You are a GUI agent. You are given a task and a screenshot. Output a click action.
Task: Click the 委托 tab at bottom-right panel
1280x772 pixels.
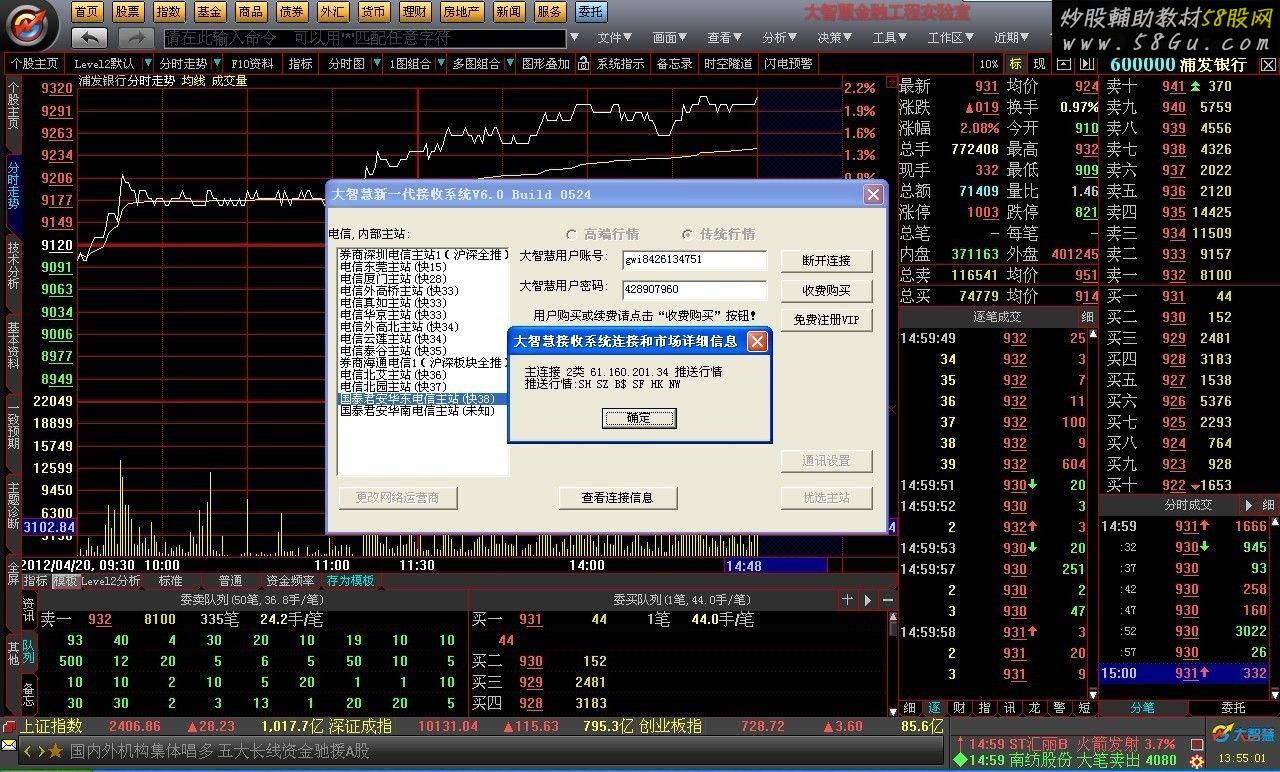(1233, 707)
